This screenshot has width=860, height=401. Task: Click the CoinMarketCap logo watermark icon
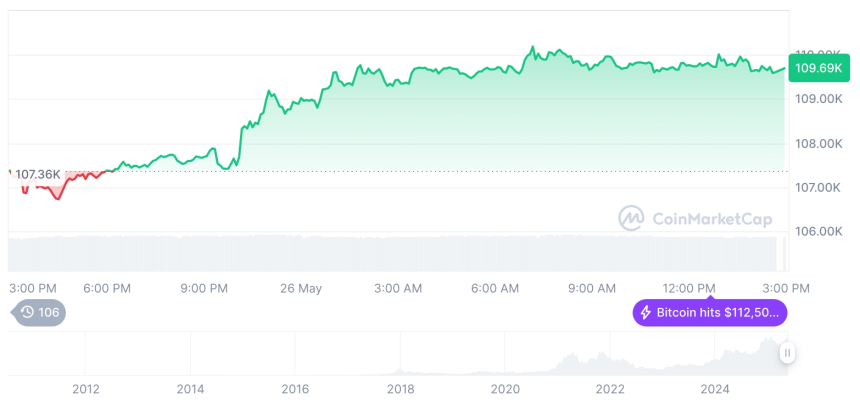[631, 217]
